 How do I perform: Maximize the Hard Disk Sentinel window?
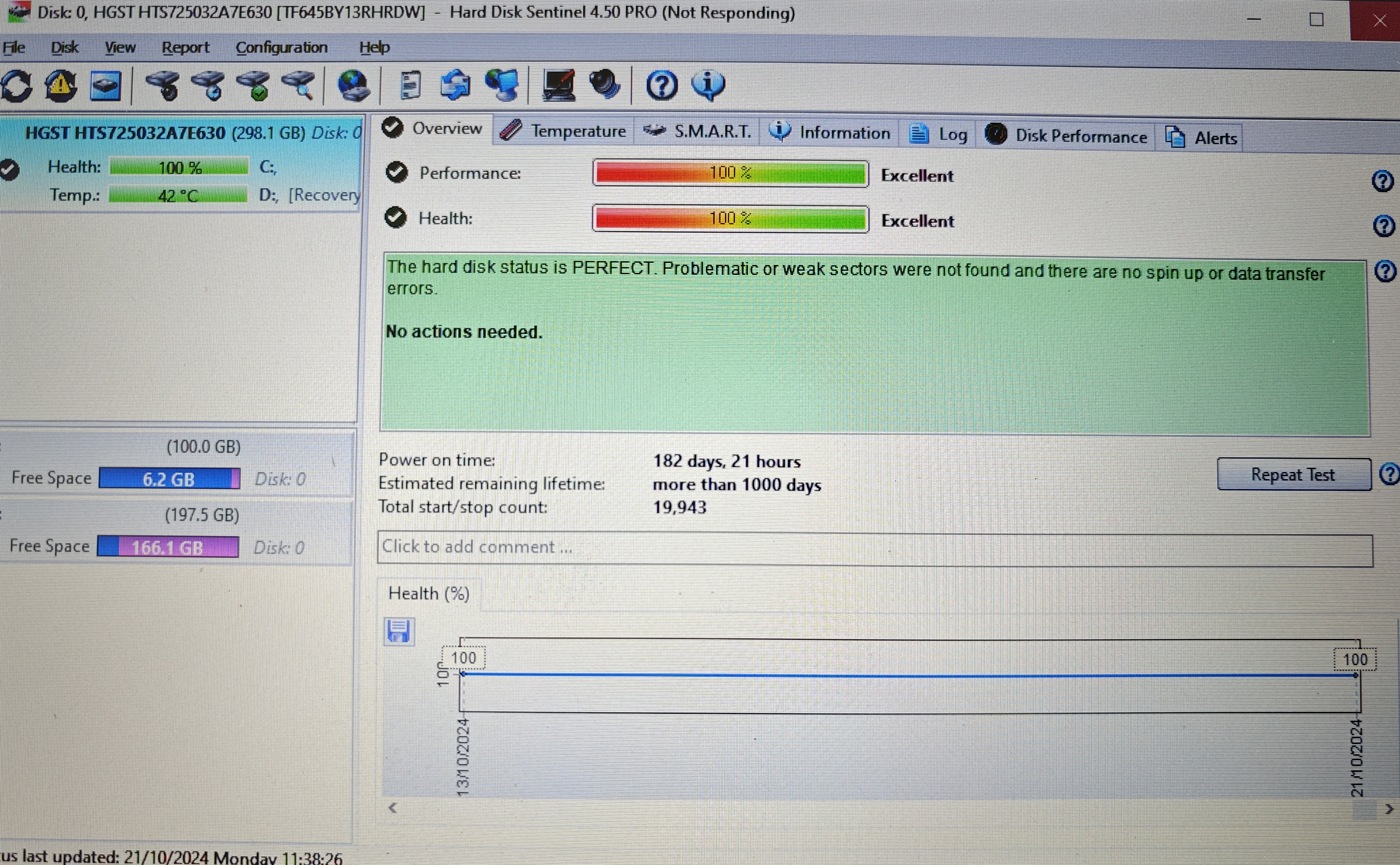pyautogui.click(x=1316, y=20)
